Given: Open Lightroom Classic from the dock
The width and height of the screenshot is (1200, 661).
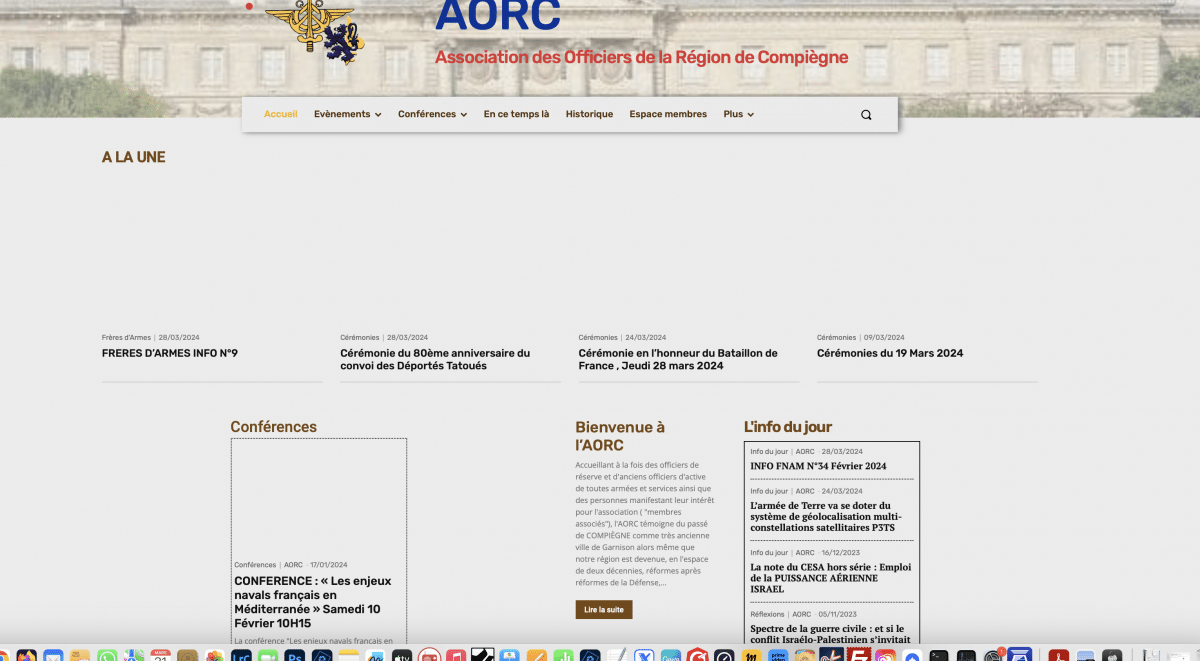Looking at the screenshot, I should [x=241, y=656].
